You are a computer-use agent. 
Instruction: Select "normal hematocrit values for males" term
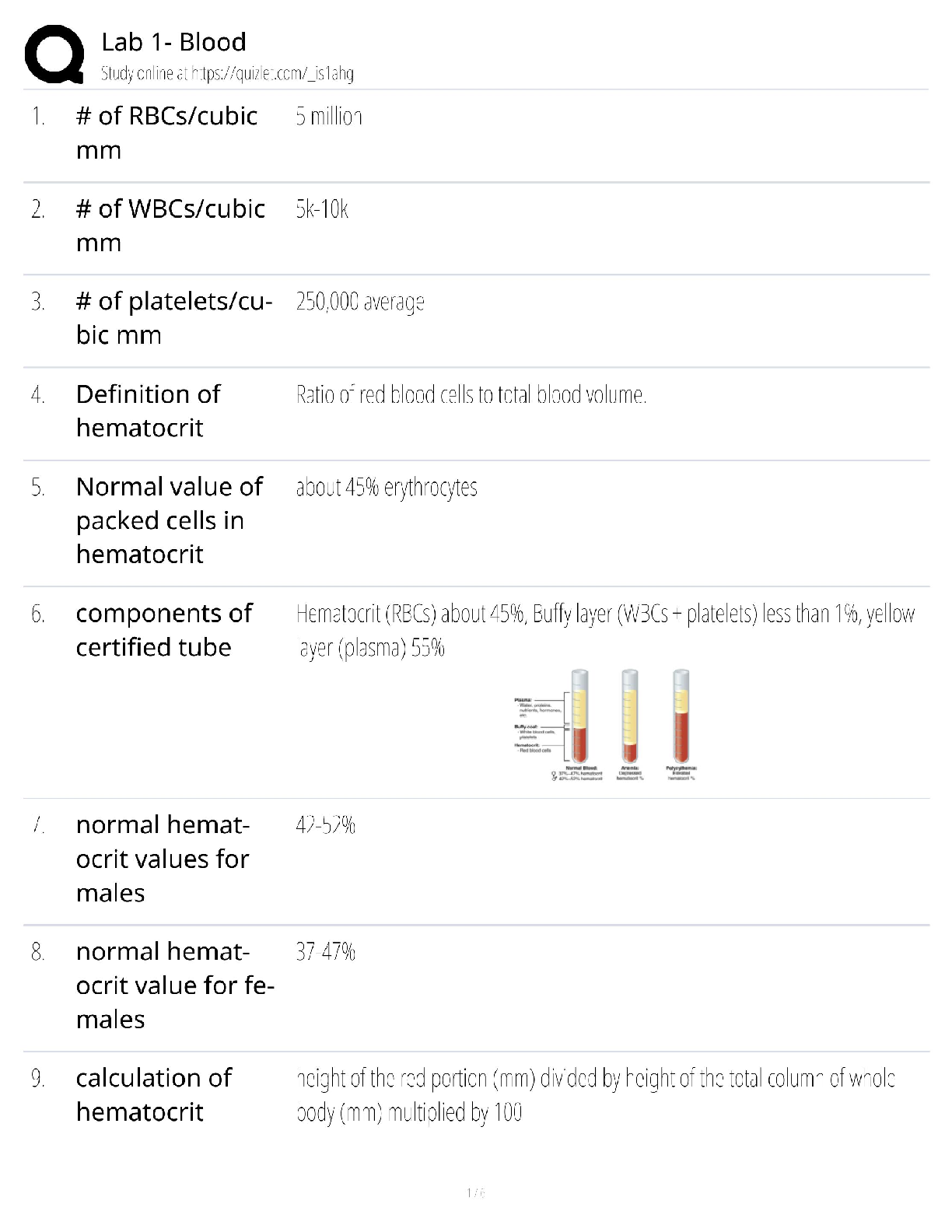pyautogui.click(x=162, y=859)
